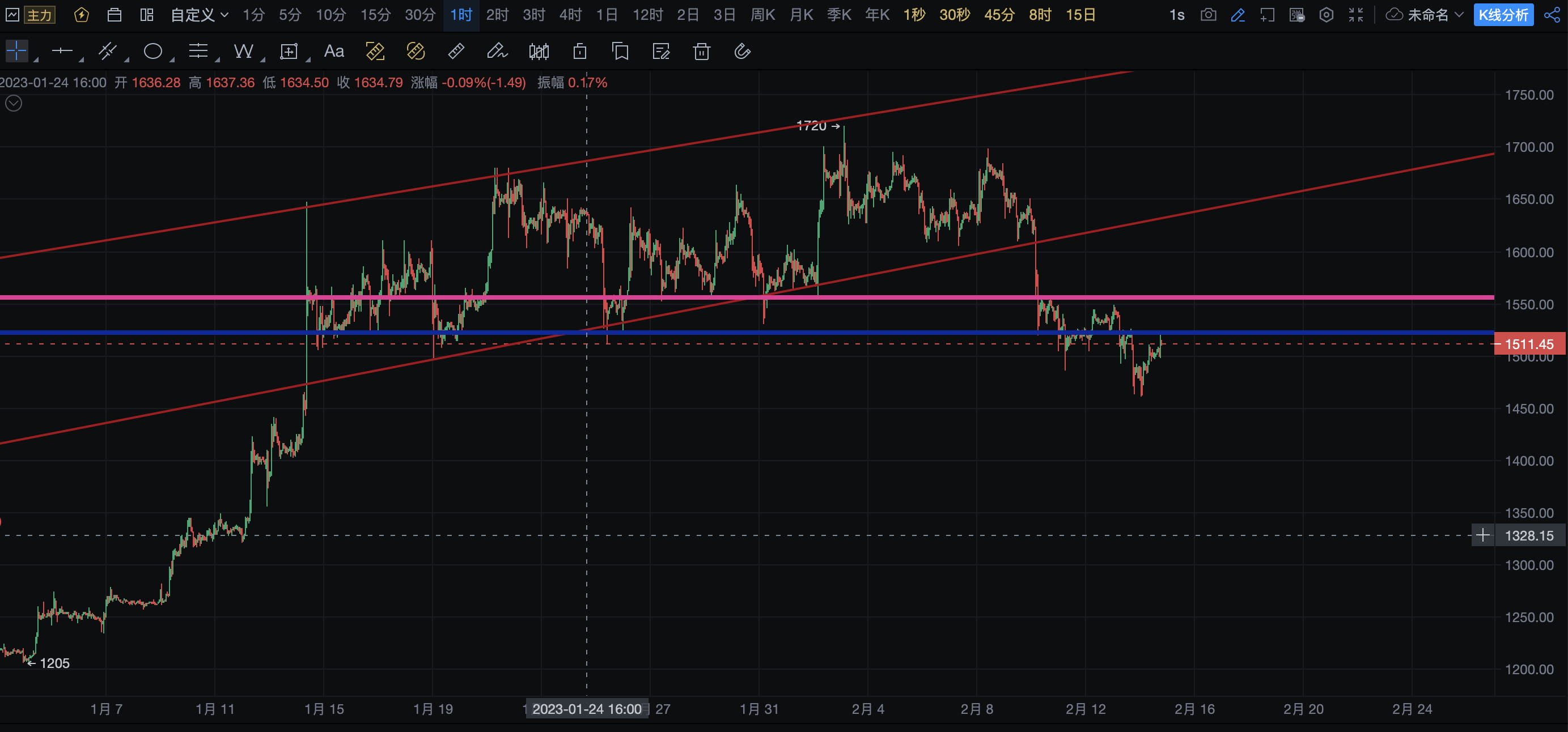Screen dimensions: 1568x732
Task: Click the collapse fullscreen arrows icon
Action: coord(1355,15)
